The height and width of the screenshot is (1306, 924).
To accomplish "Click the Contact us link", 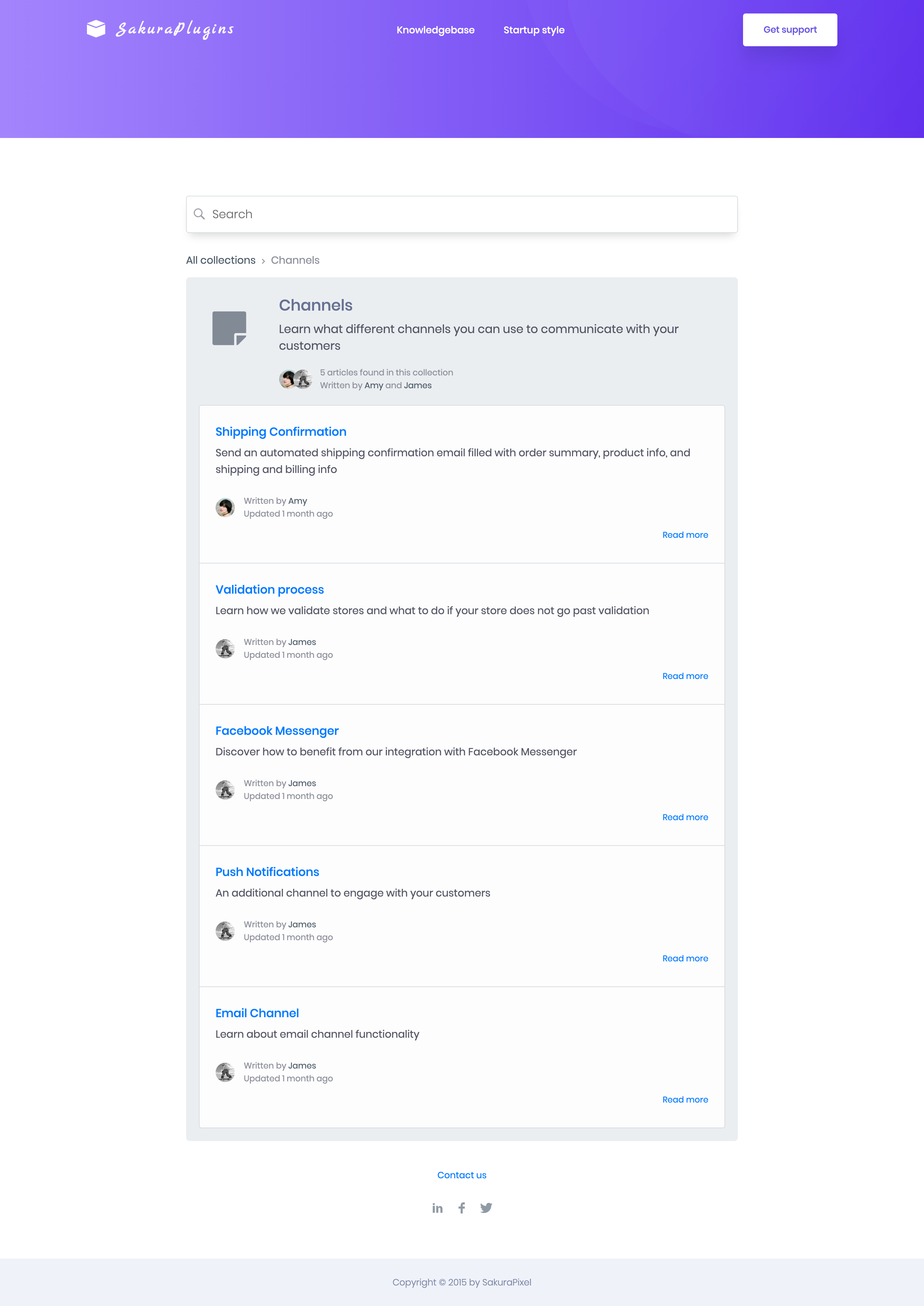I will point(462,1175).
